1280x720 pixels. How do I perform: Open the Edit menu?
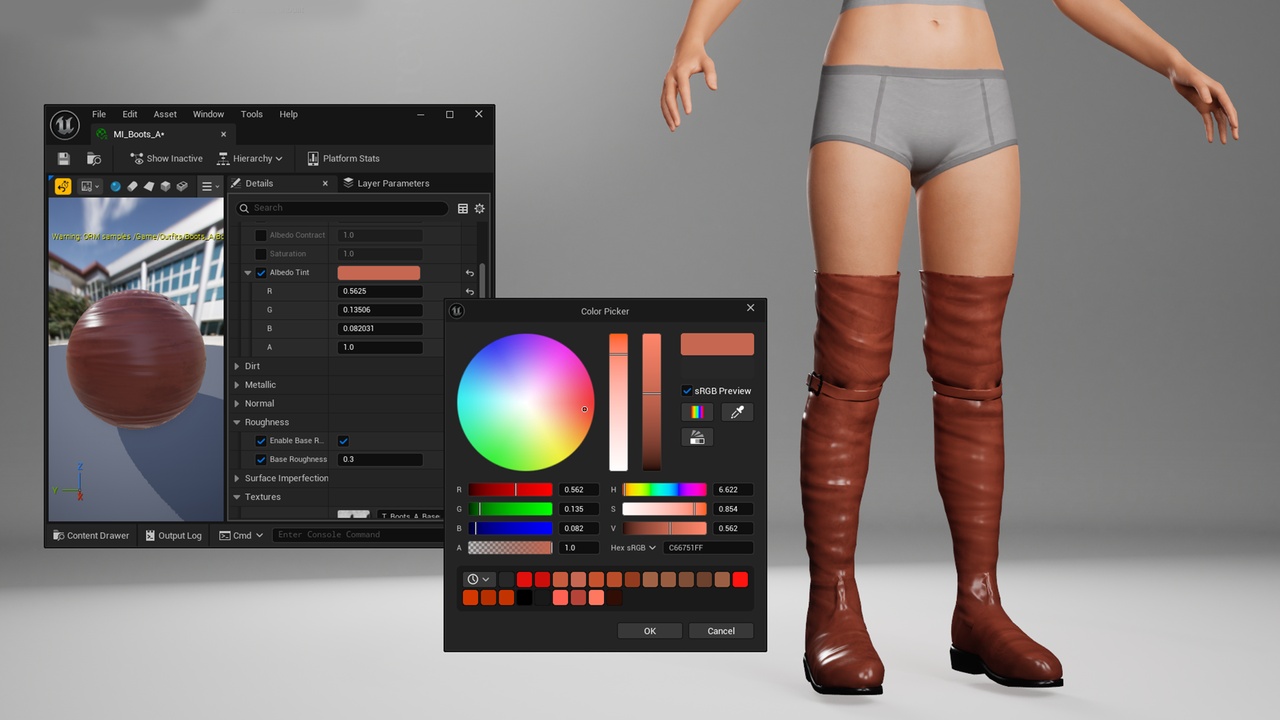coord(130,114)
